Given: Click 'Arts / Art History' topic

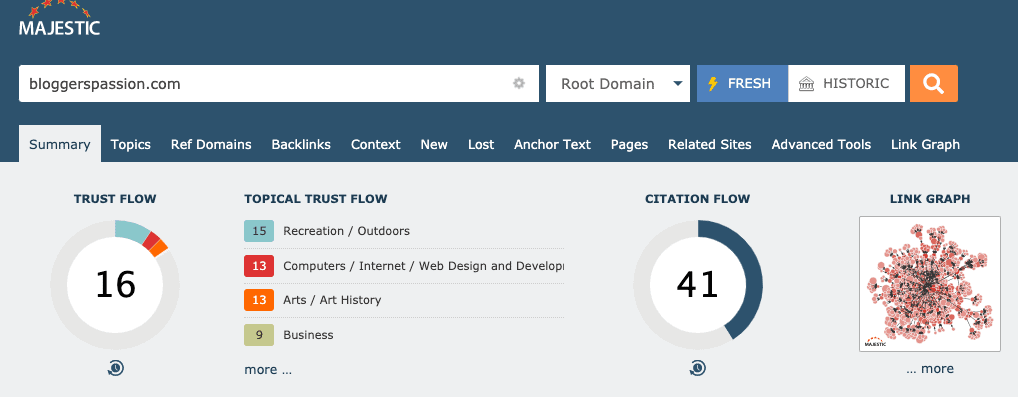Looking at the screenshot, I should pyautogui.click(x=332, y=300).
